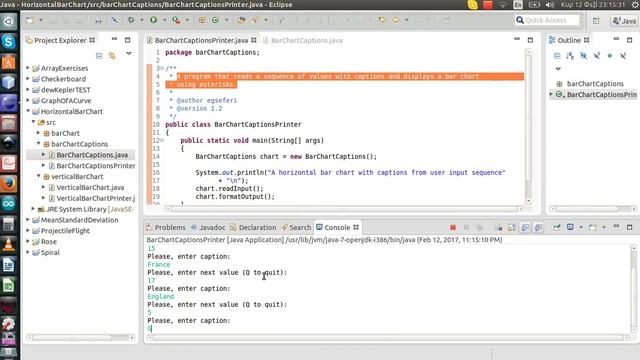
Task: Click the Quick Access search field
Action: point(547,20)
